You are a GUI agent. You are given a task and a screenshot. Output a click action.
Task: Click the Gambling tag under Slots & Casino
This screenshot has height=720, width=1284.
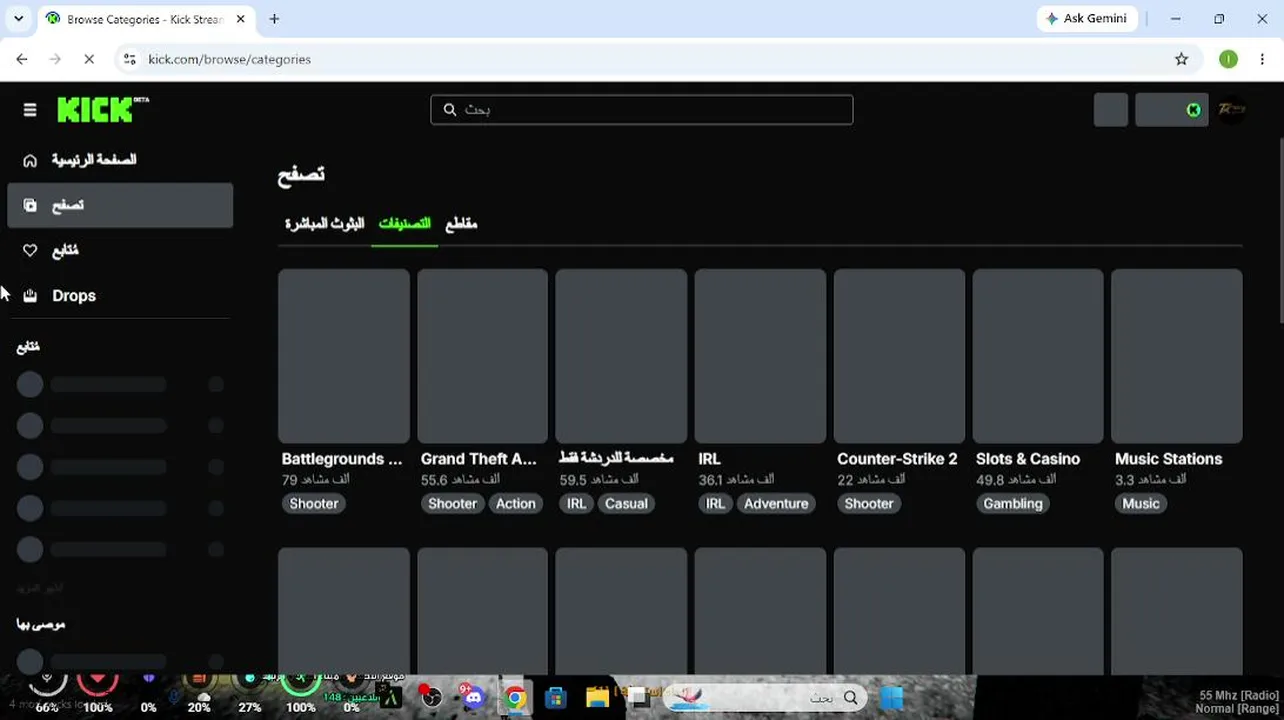point(1013,504)
